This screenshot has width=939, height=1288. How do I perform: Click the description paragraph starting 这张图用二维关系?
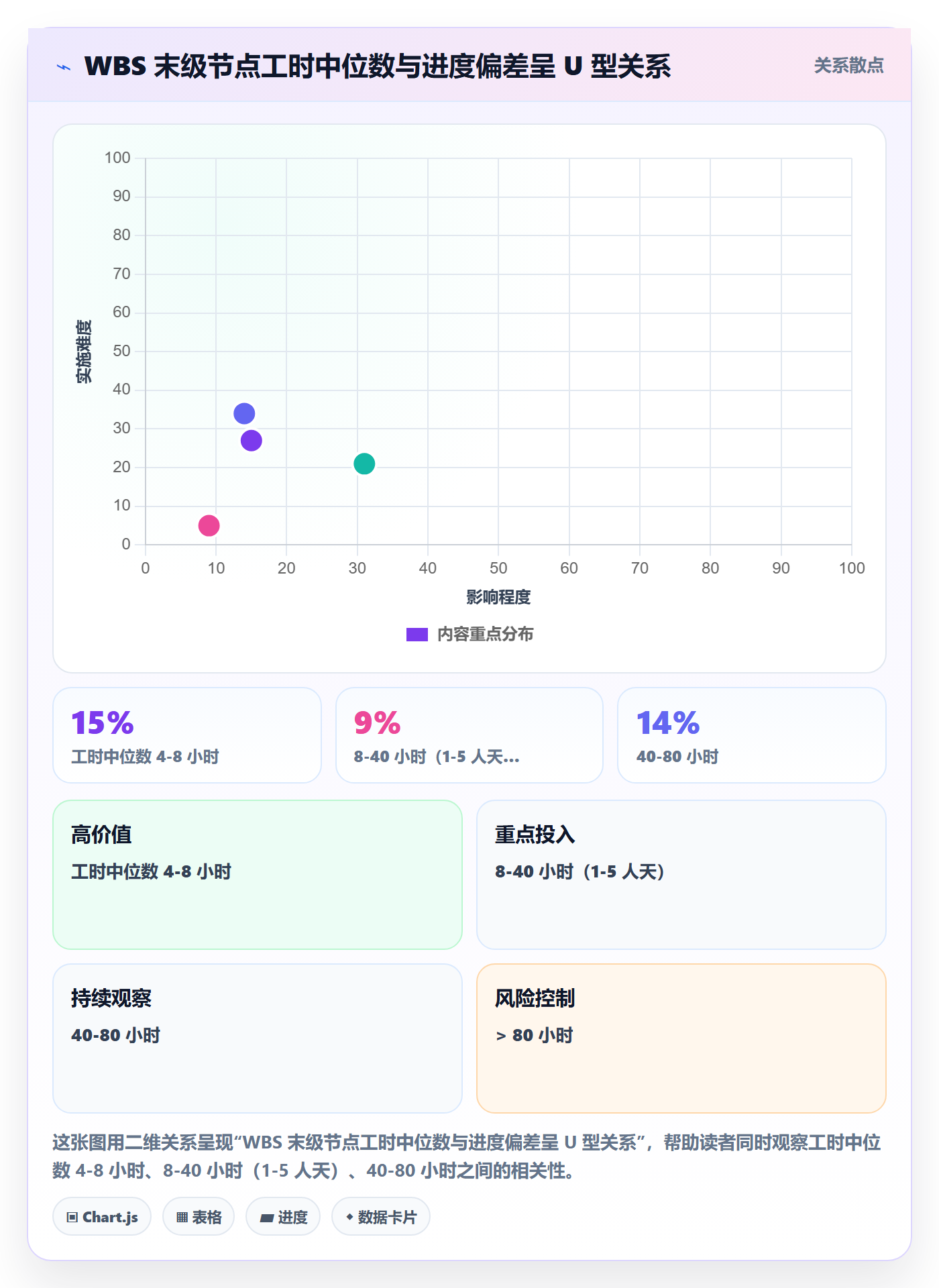click(x=467, y=1157)
